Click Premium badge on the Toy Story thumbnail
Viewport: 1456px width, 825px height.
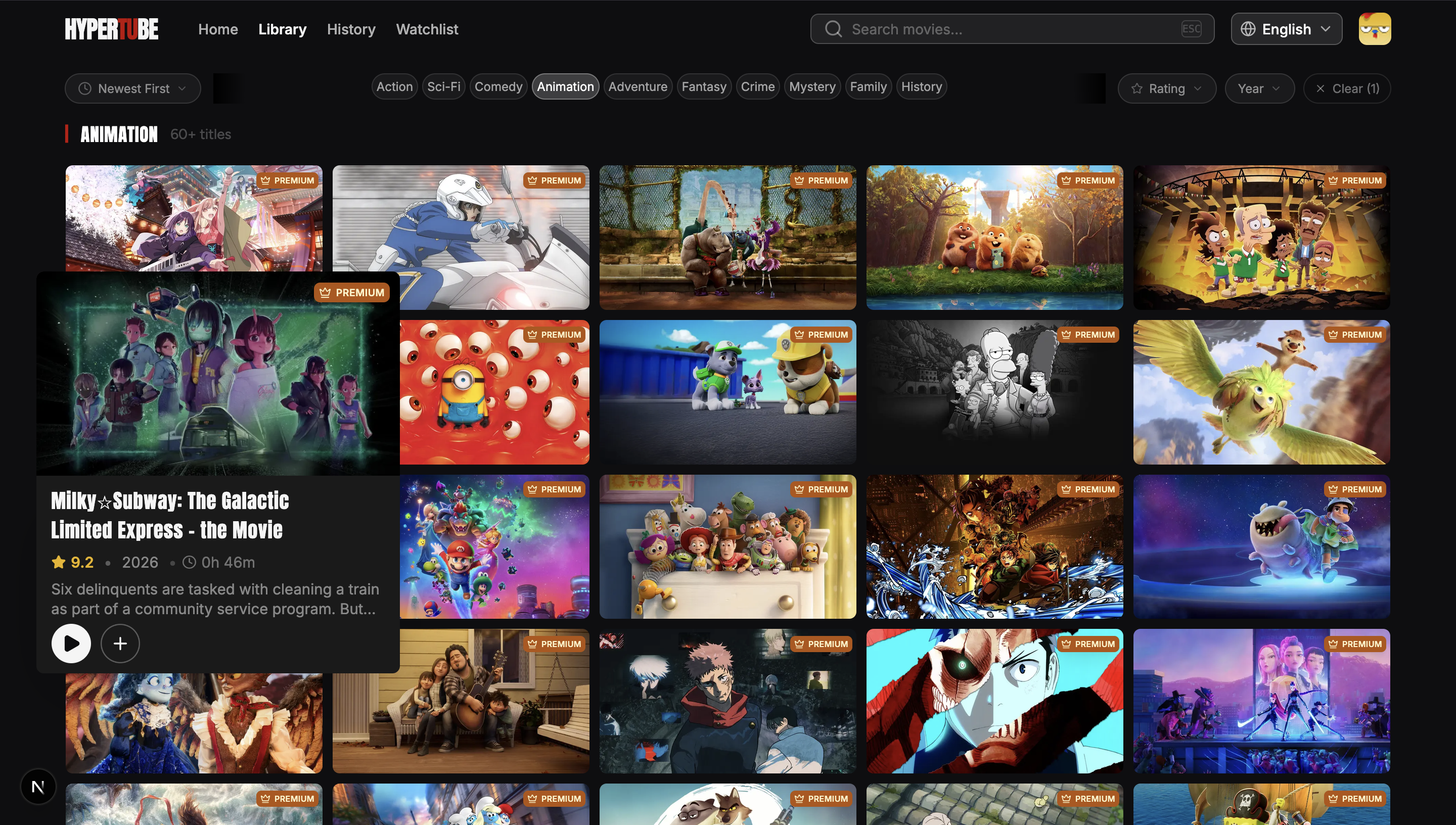pyautogui.click(x=821, y=489)
